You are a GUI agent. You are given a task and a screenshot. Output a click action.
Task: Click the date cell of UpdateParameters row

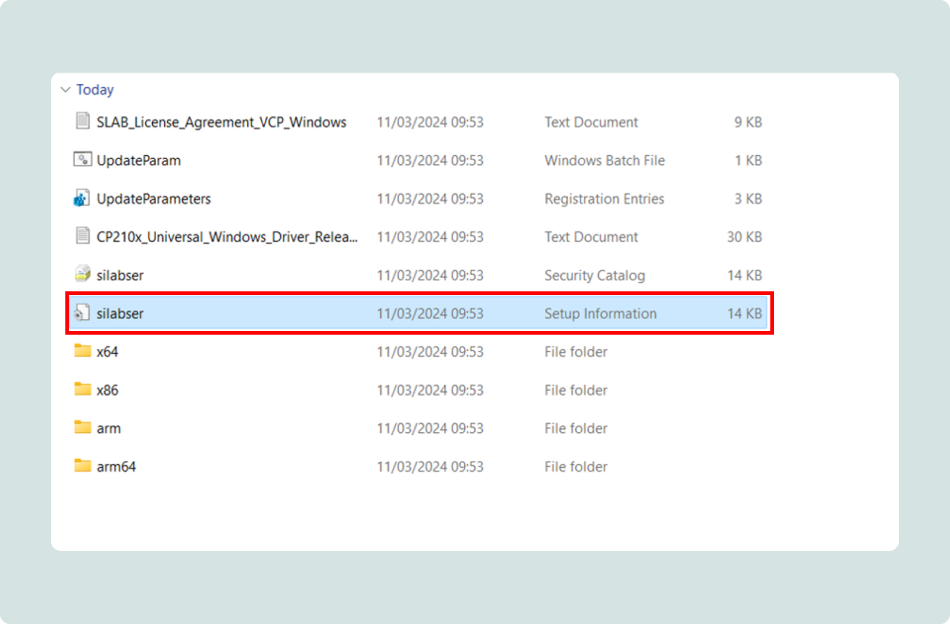point(430,199)
